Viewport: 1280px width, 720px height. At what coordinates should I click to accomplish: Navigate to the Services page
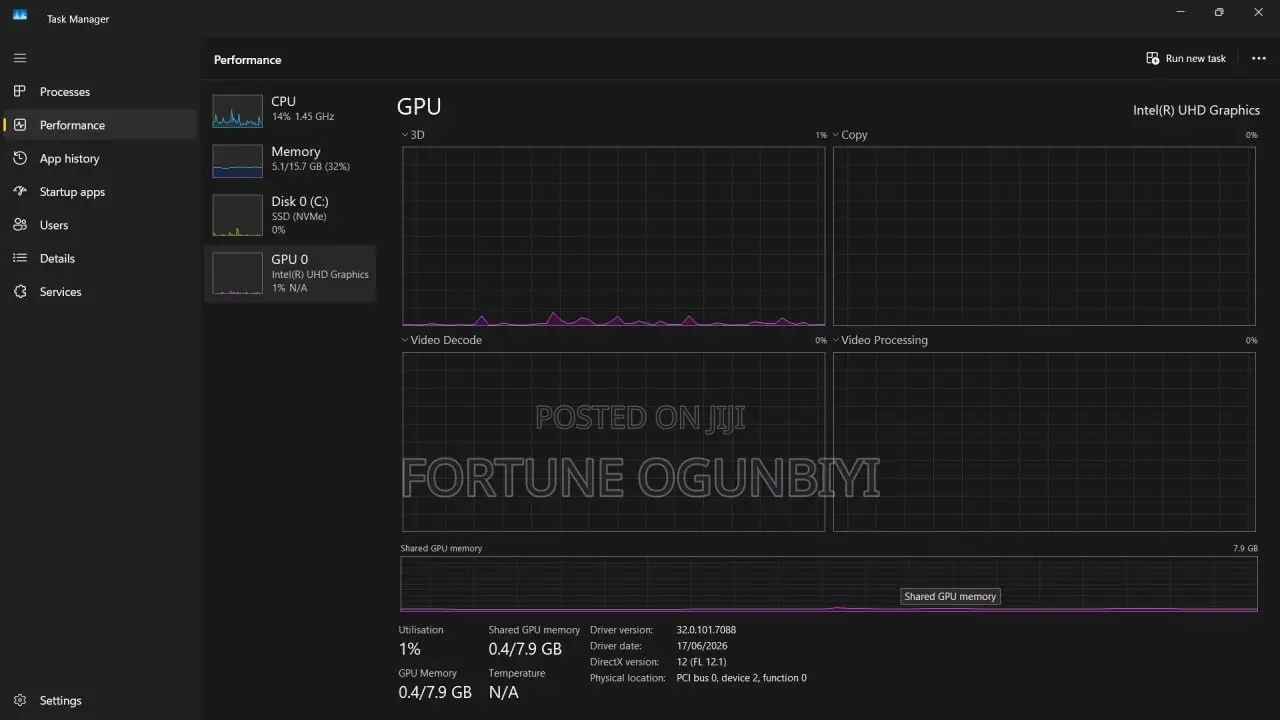click(100, 292)
